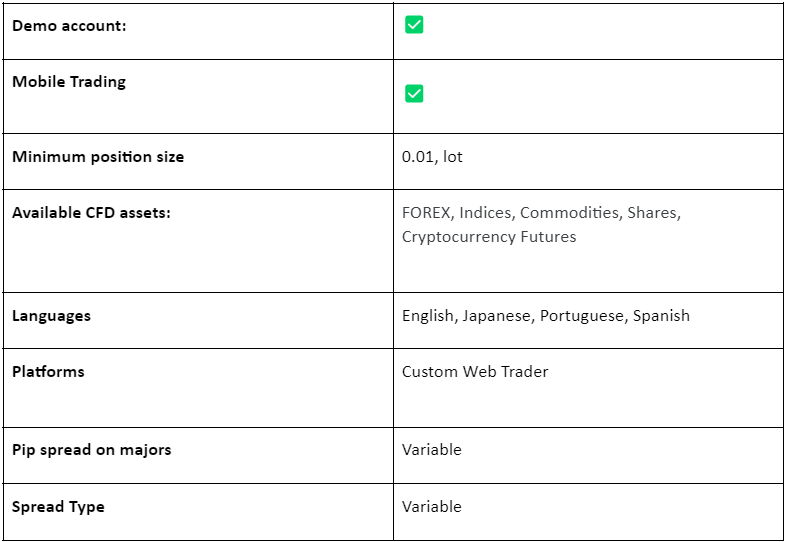Image resolution: width=787 pixels, height=542 pixels.
Task: Click the 'Custom Web Trader' value
Action: tap(475, 372)
